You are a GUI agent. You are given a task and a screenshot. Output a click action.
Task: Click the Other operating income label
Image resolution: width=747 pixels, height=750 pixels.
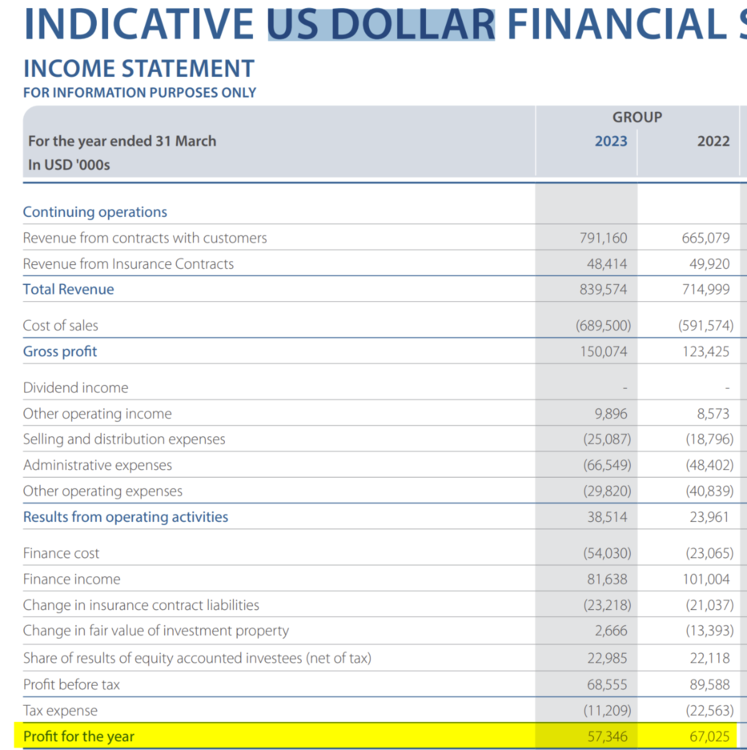tap(97, 414)
